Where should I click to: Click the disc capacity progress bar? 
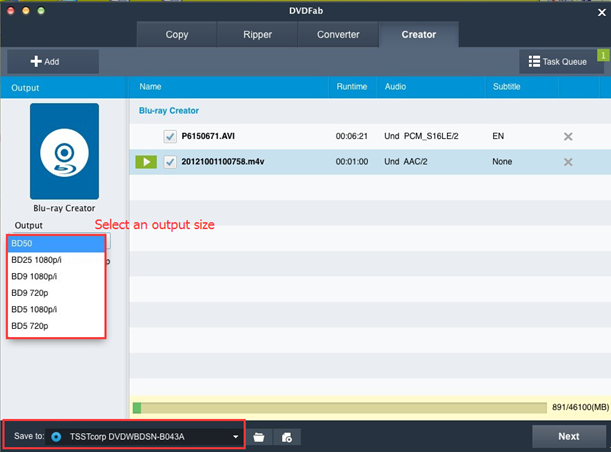click(340, 408)
